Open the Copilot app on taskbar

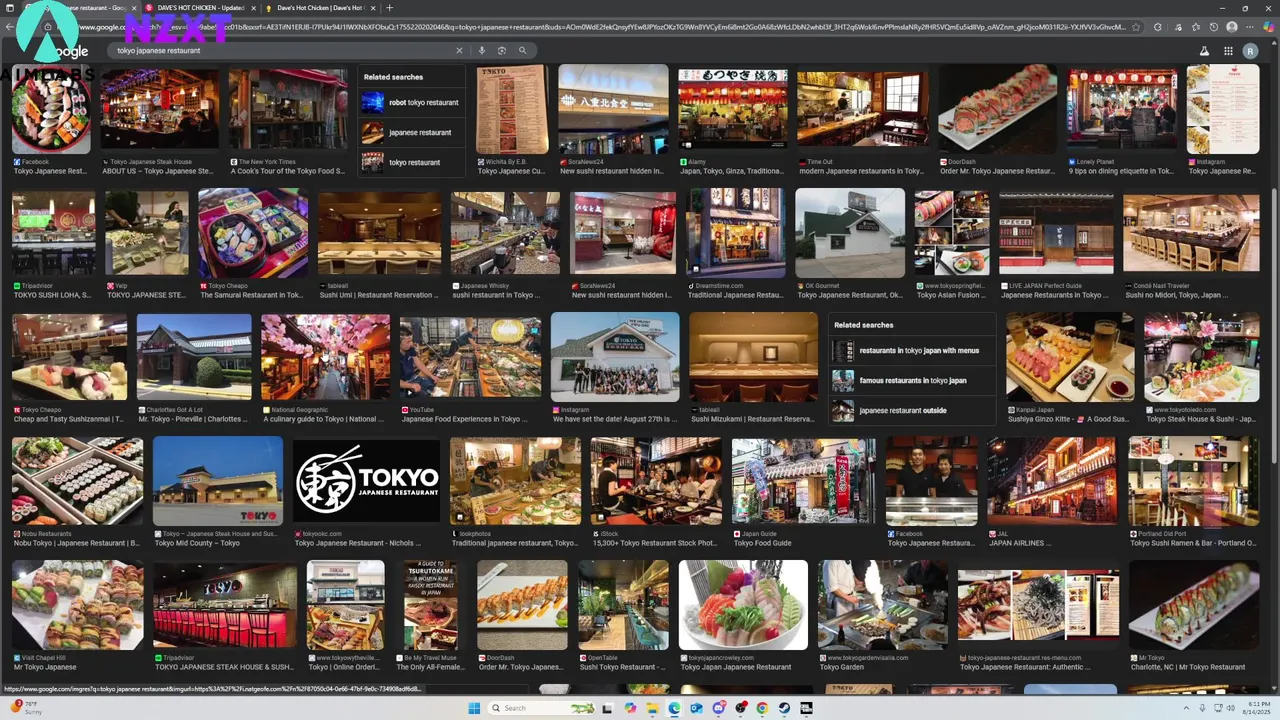629,708
